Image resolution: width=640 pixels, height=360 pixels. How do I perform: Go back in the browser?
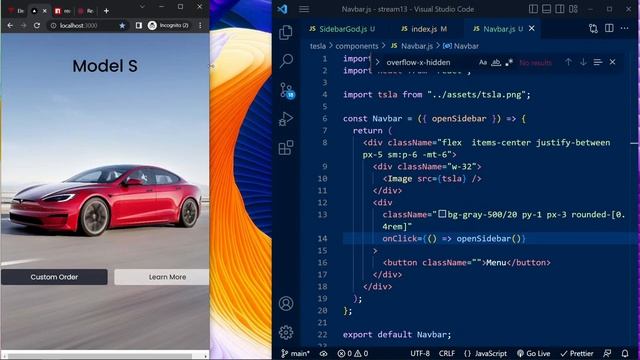coord(10,25)
